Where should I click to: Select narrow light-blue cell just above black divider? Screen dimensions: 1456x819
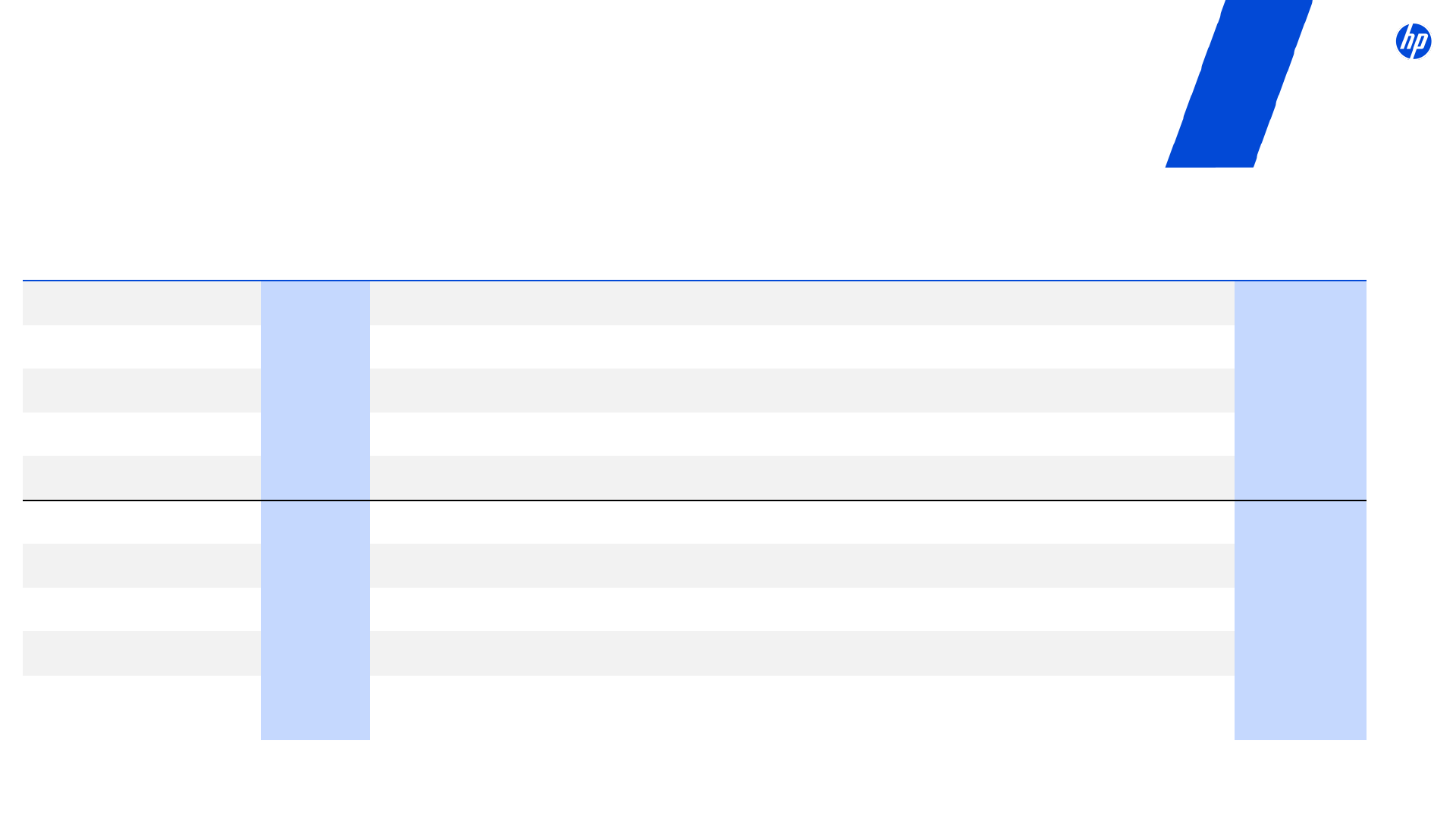[x=315, y=478]
